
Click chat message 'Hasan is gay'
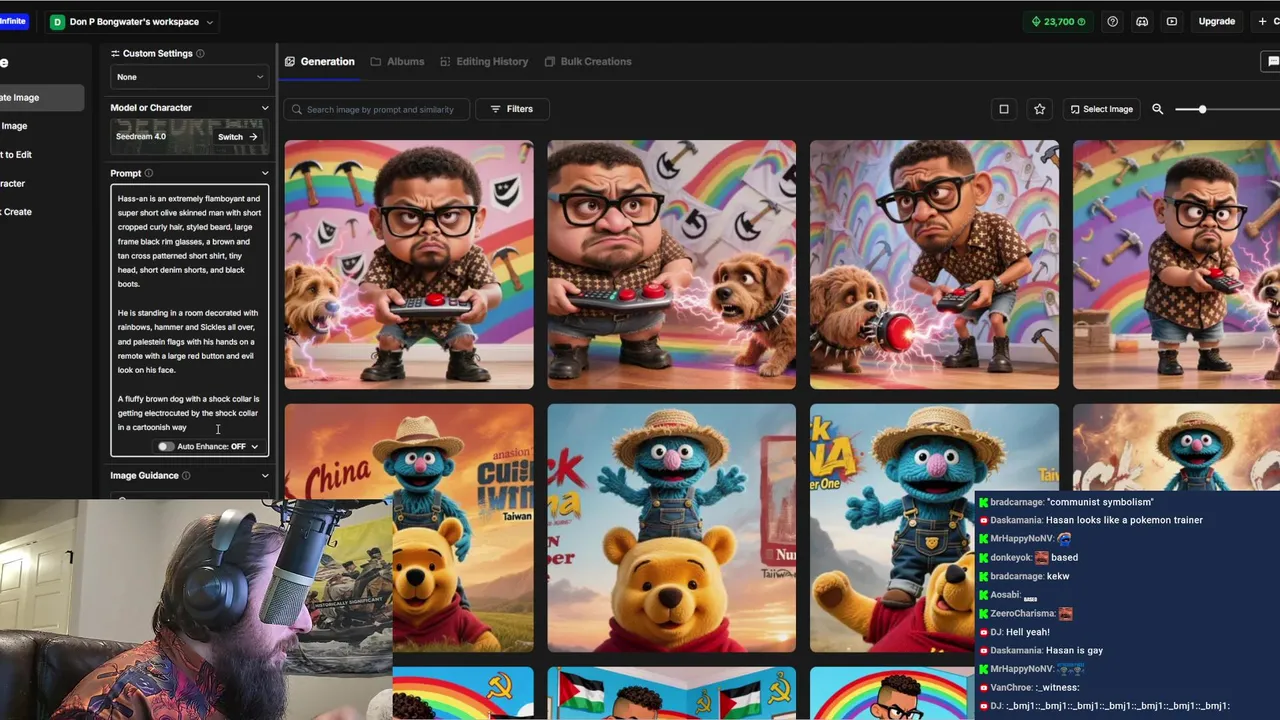tap(1074, 650)
